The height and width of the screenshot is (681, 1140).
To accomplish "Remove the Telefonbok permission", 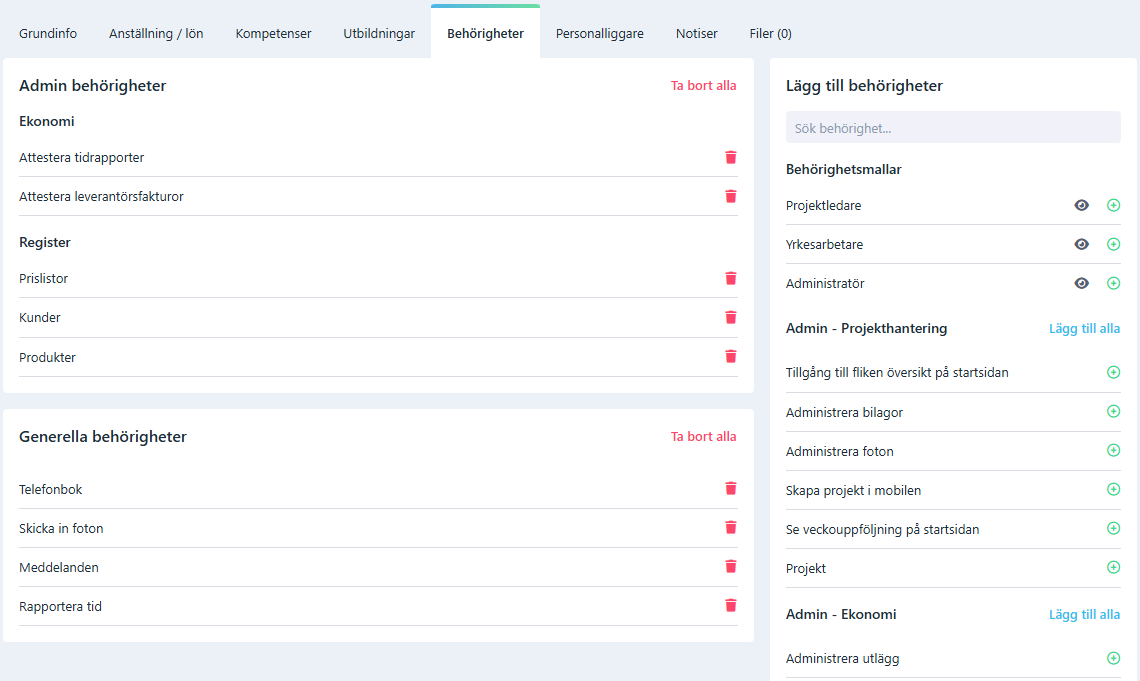I will 731,488.
